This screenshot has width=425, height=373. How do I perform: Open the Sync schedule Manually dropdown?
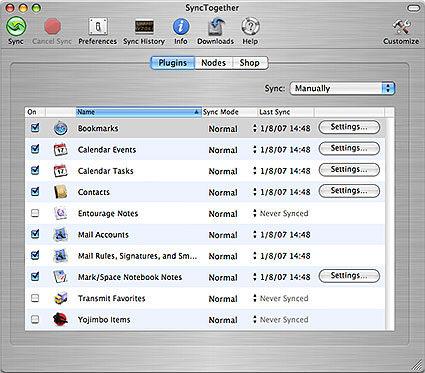(x=342, y=88)
